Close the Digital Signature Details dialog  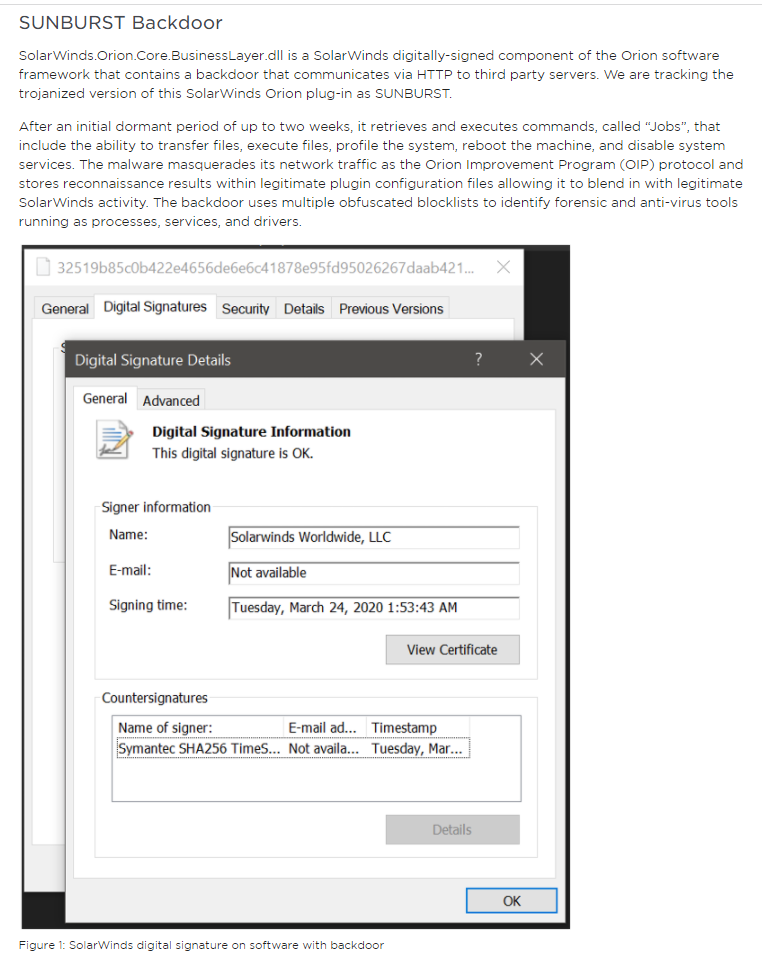click(x=536, y=359)
